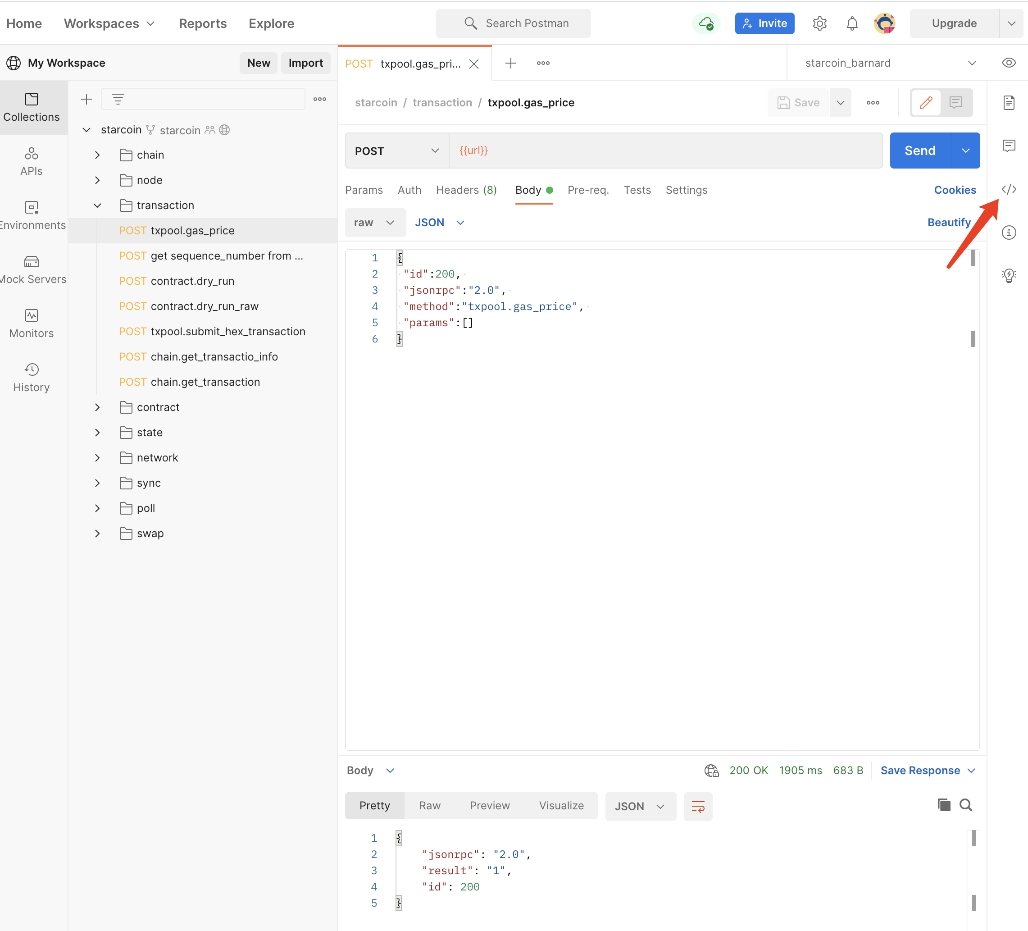1028x931 pixels.
Task: Switch to the Params tab
Action: (x=364, y=190)
